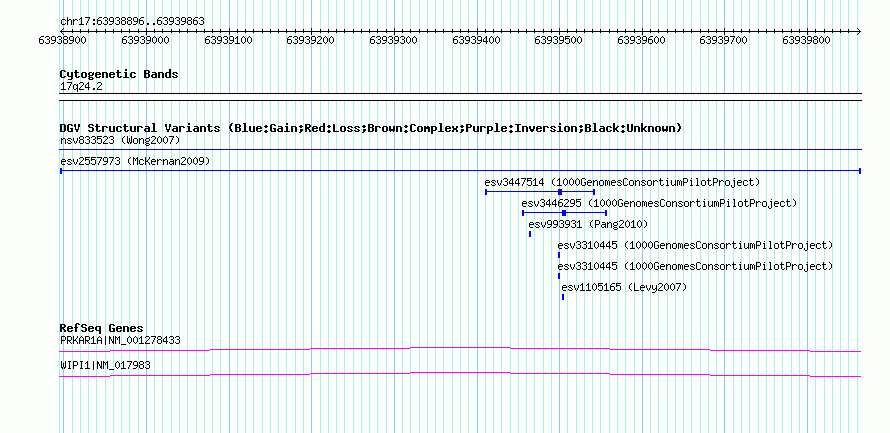Click the nsv833523 blue gain line

[x=460, y=150]
